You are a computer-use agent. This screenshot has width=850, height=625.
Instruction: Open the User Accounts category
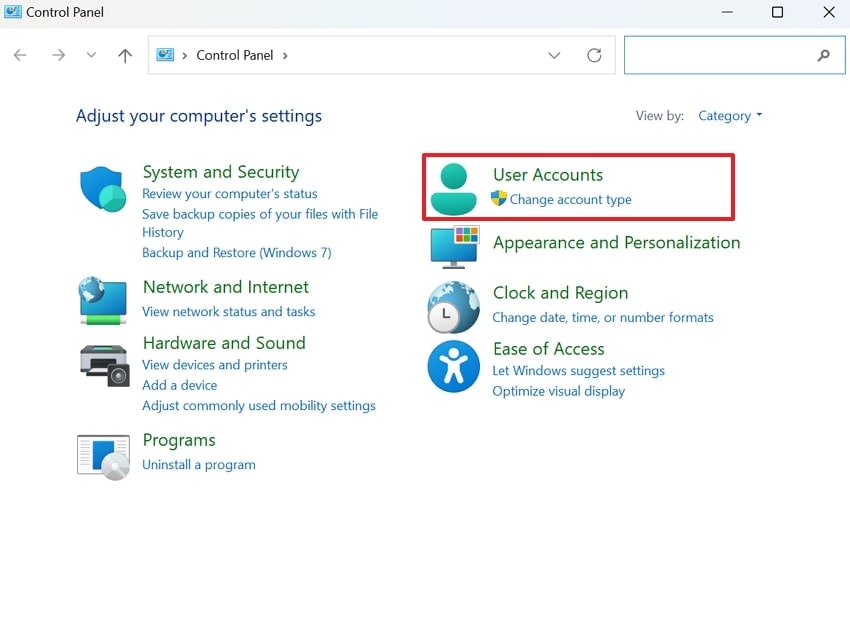coord(548,175)
